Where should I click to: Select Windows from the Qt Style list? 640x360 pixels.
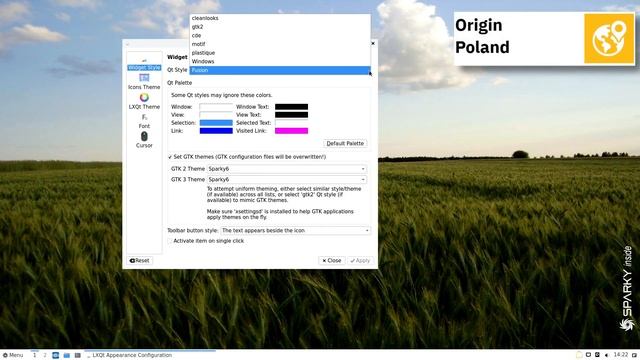point(280,61)
